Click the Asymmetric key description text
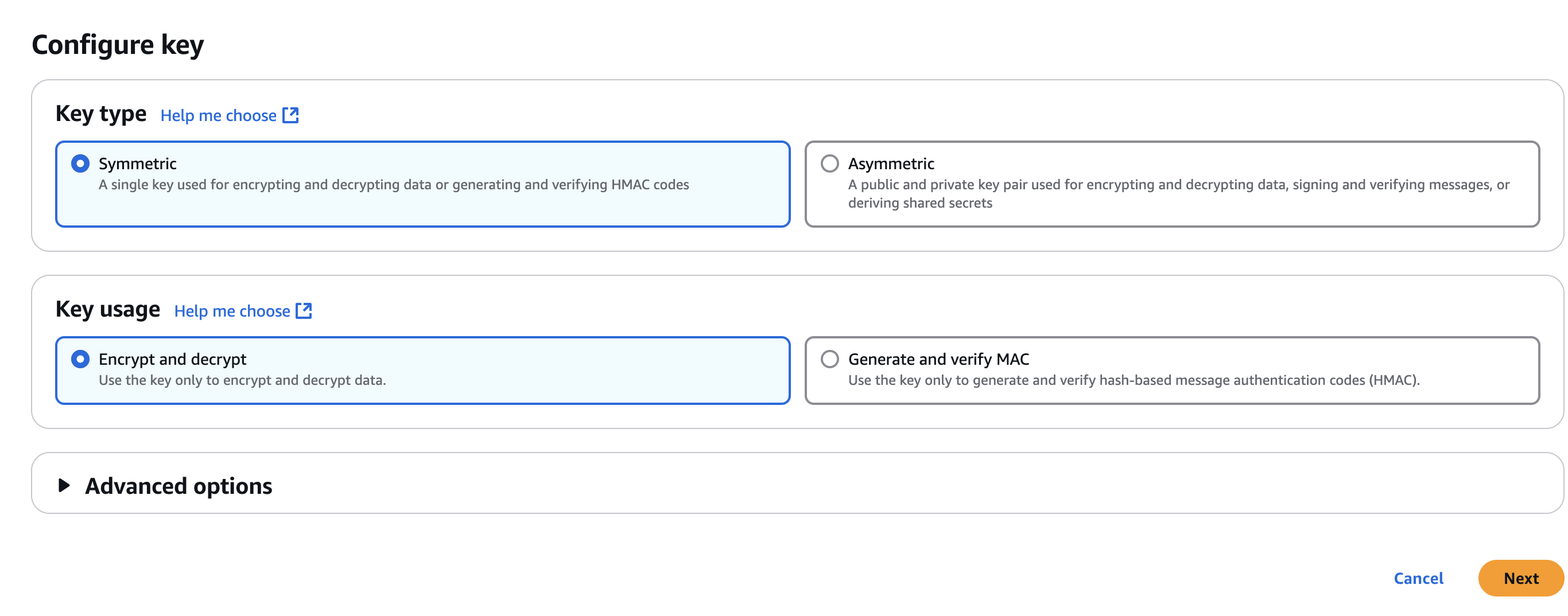Screen dimensions: 1568x616 [1178, 194]
